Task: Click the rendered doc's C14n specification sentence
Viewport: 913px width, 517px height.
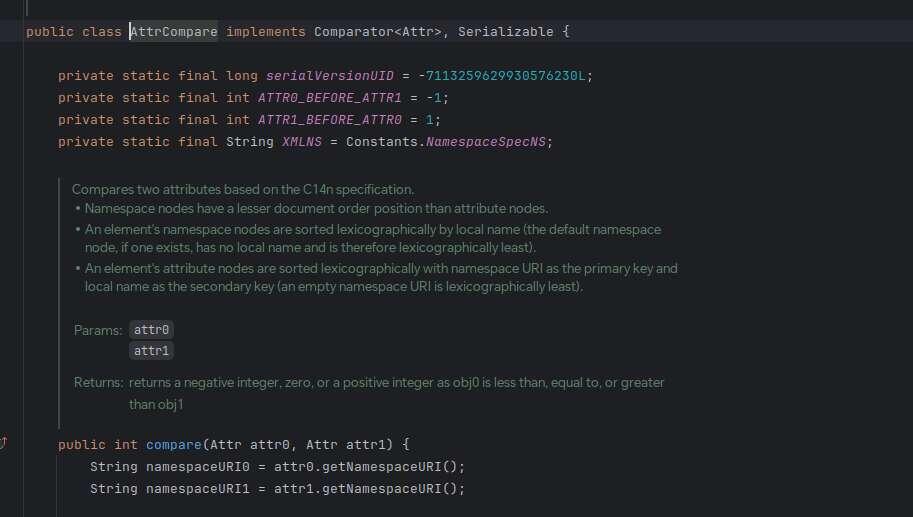Action: [x=243, y=189]
